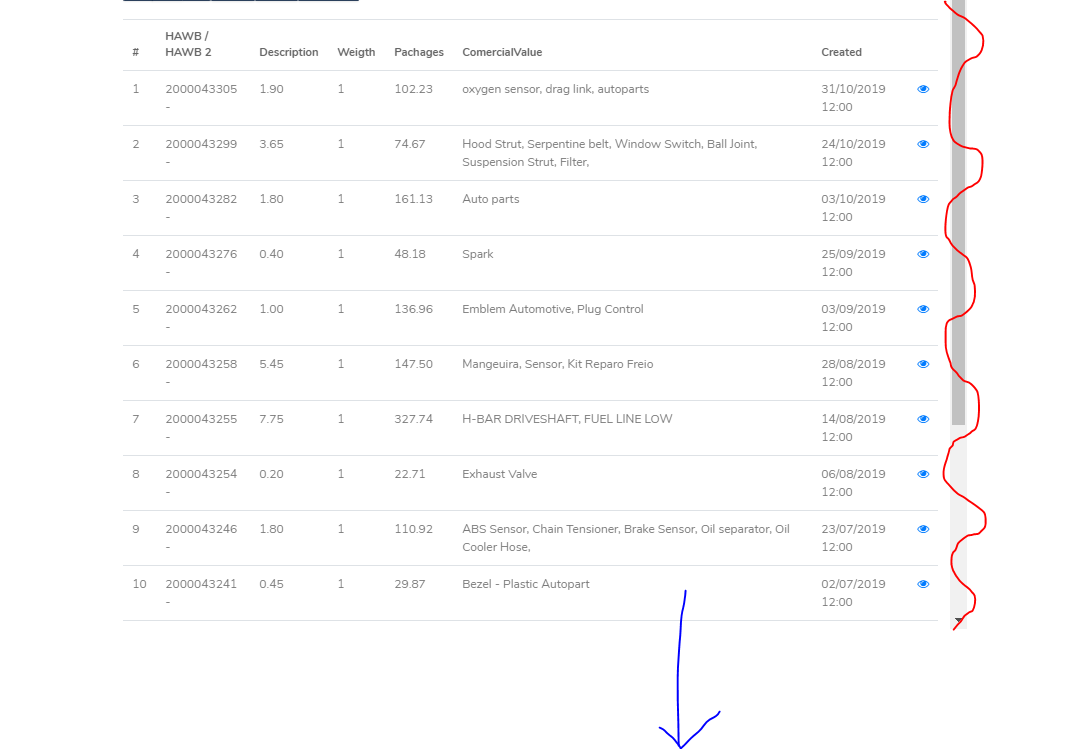
Task: Show details for HAWB 2000043246 eye icon
Action: [x=923, y=529]
